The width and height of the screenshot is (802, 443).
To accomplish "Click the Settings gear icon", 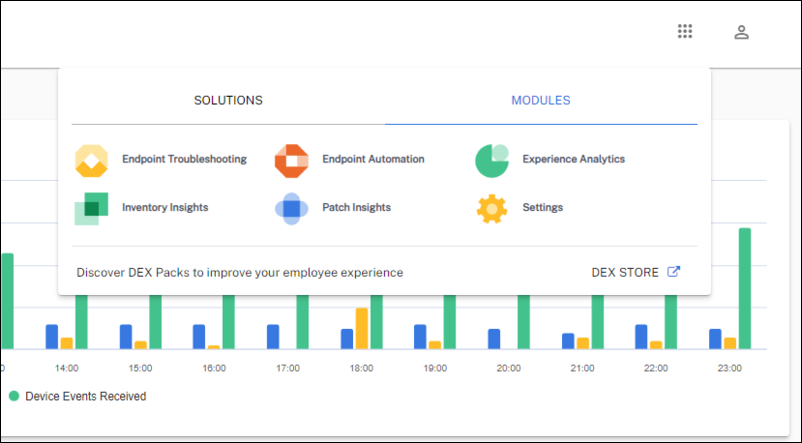I will click(492, 208).
